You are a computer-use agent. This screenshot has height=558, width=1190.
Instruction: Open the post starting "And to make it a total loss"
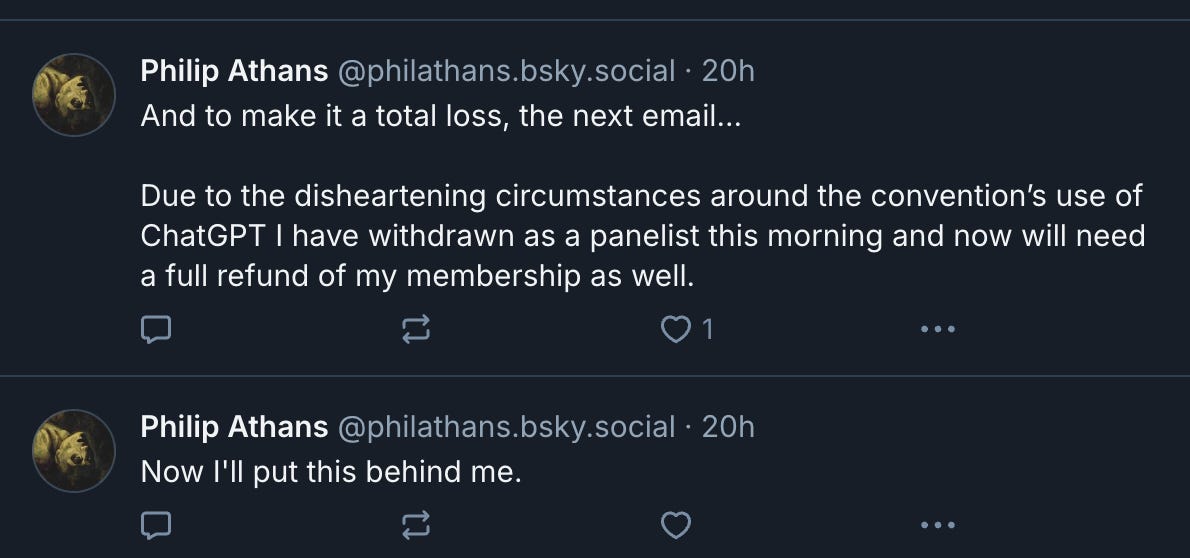[443, 116]
